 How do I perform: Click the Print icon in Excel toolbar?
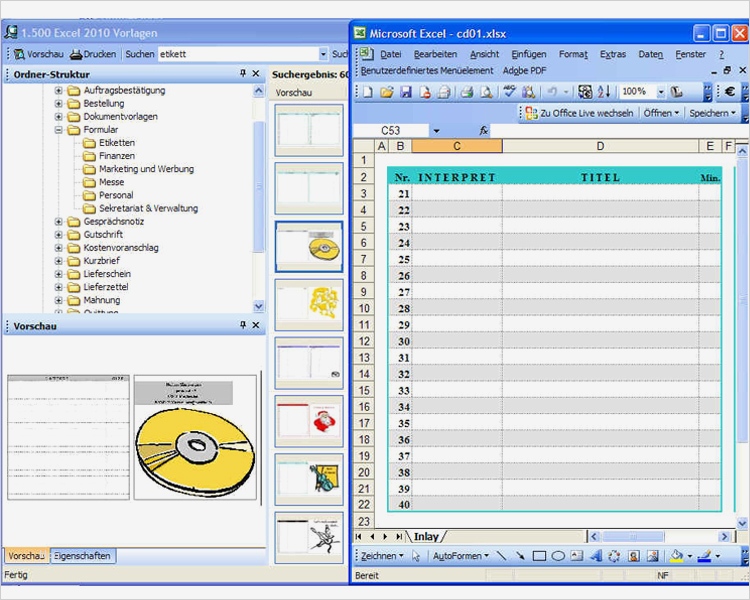467,92
